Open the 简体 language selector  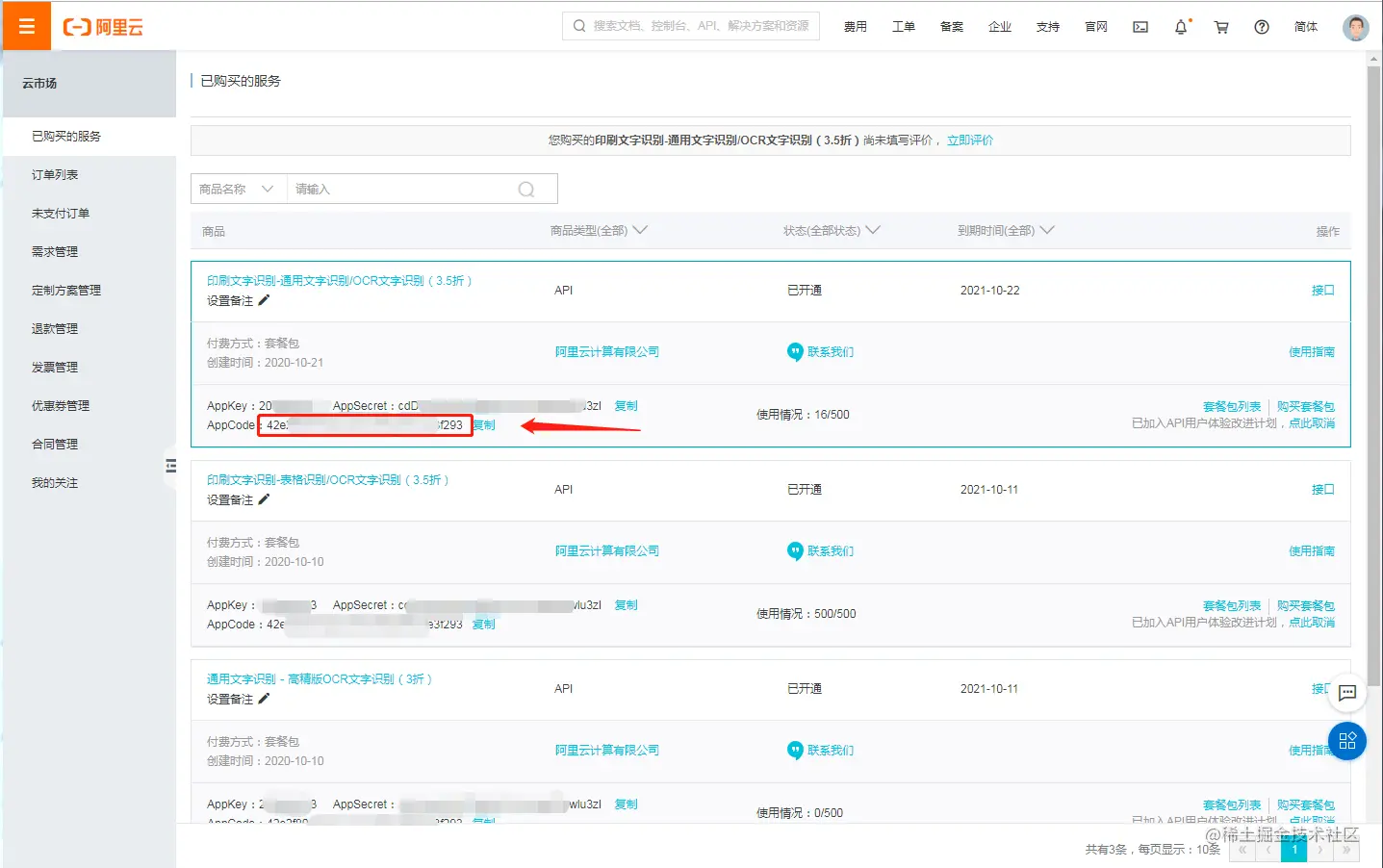point(1306,27)
